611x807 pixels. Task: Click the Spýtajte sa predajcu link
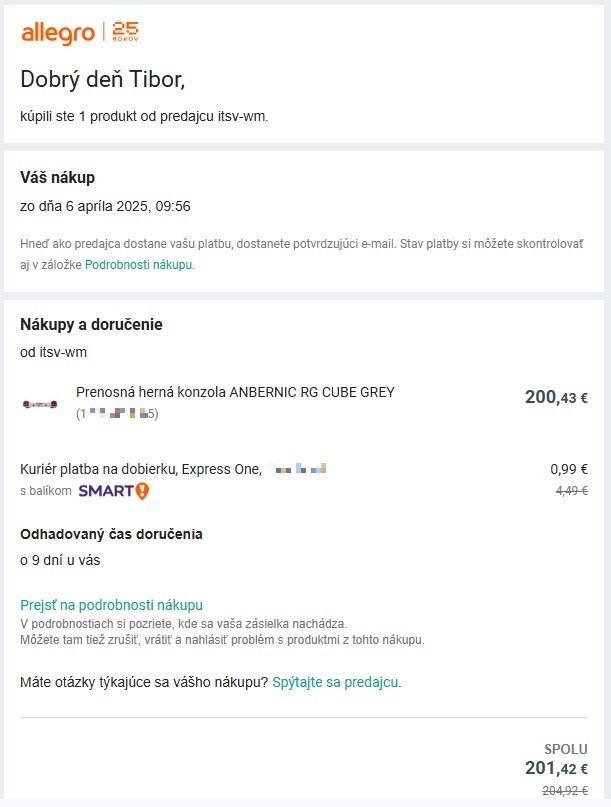pyautogui.click(x=336, y=682)
